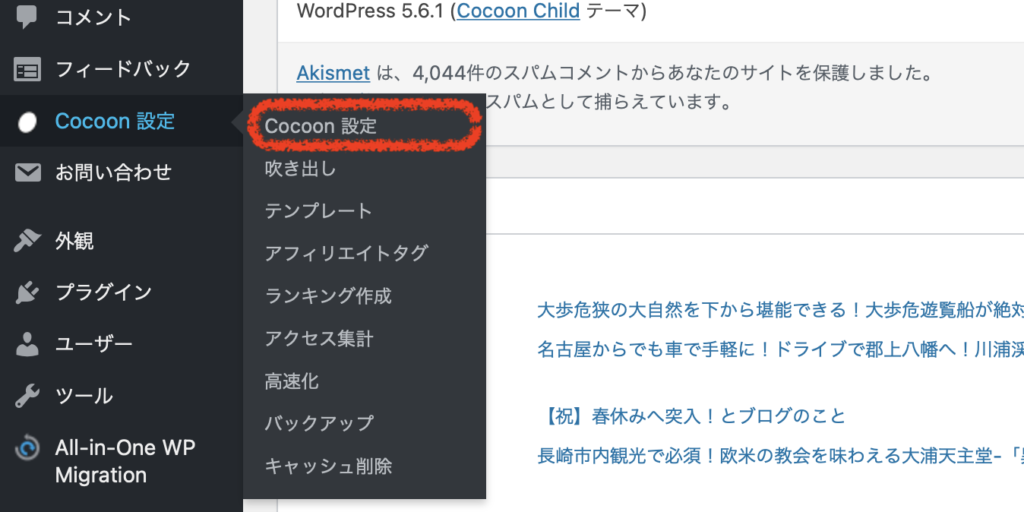
Task: Click the envelope icon for お問い合わせ
Action: point(27,173)
